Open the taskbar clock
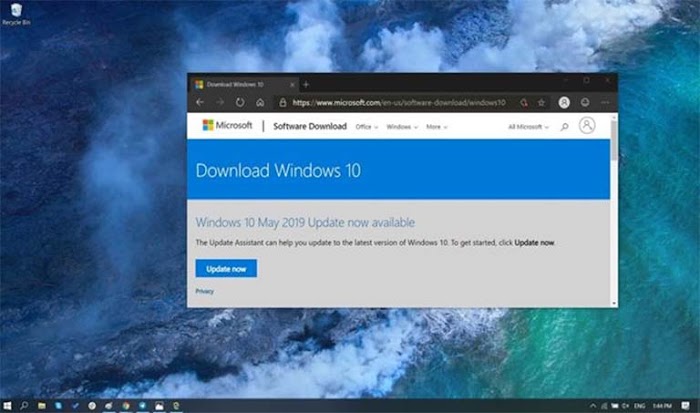This screenshot has height=413, width=700. click(662, 406)
